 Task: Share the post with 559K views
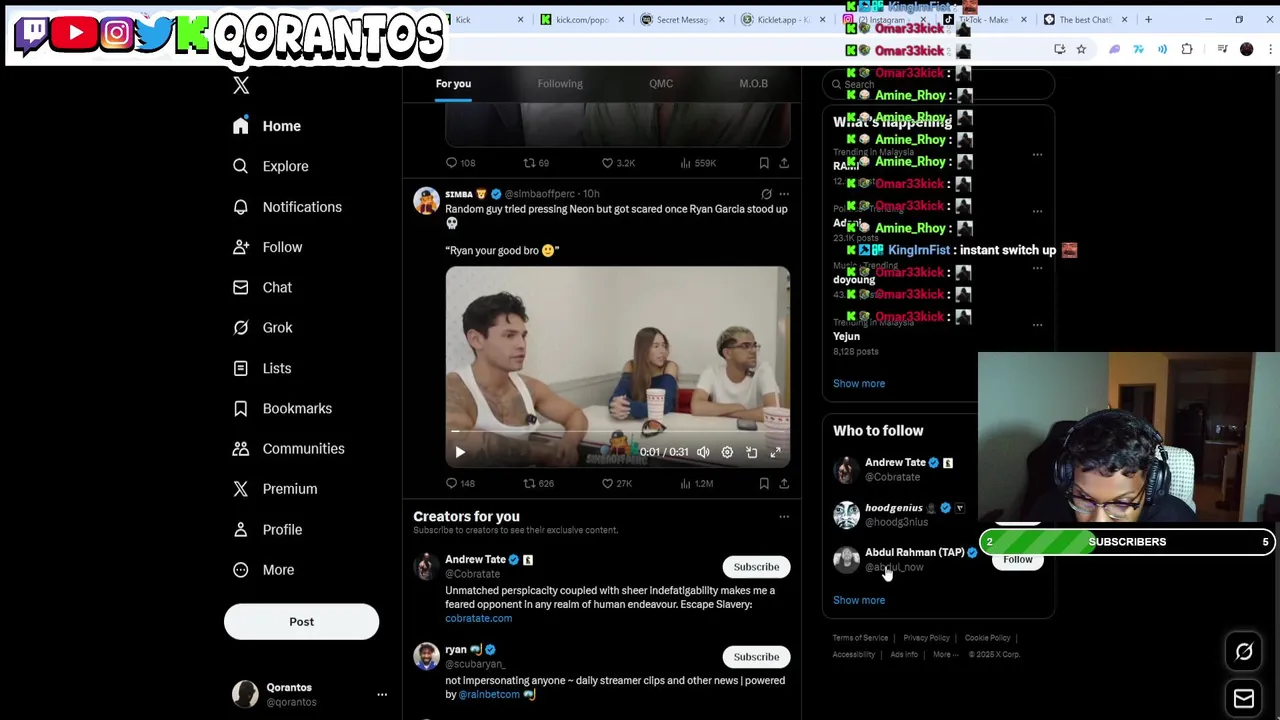point(784,163)
